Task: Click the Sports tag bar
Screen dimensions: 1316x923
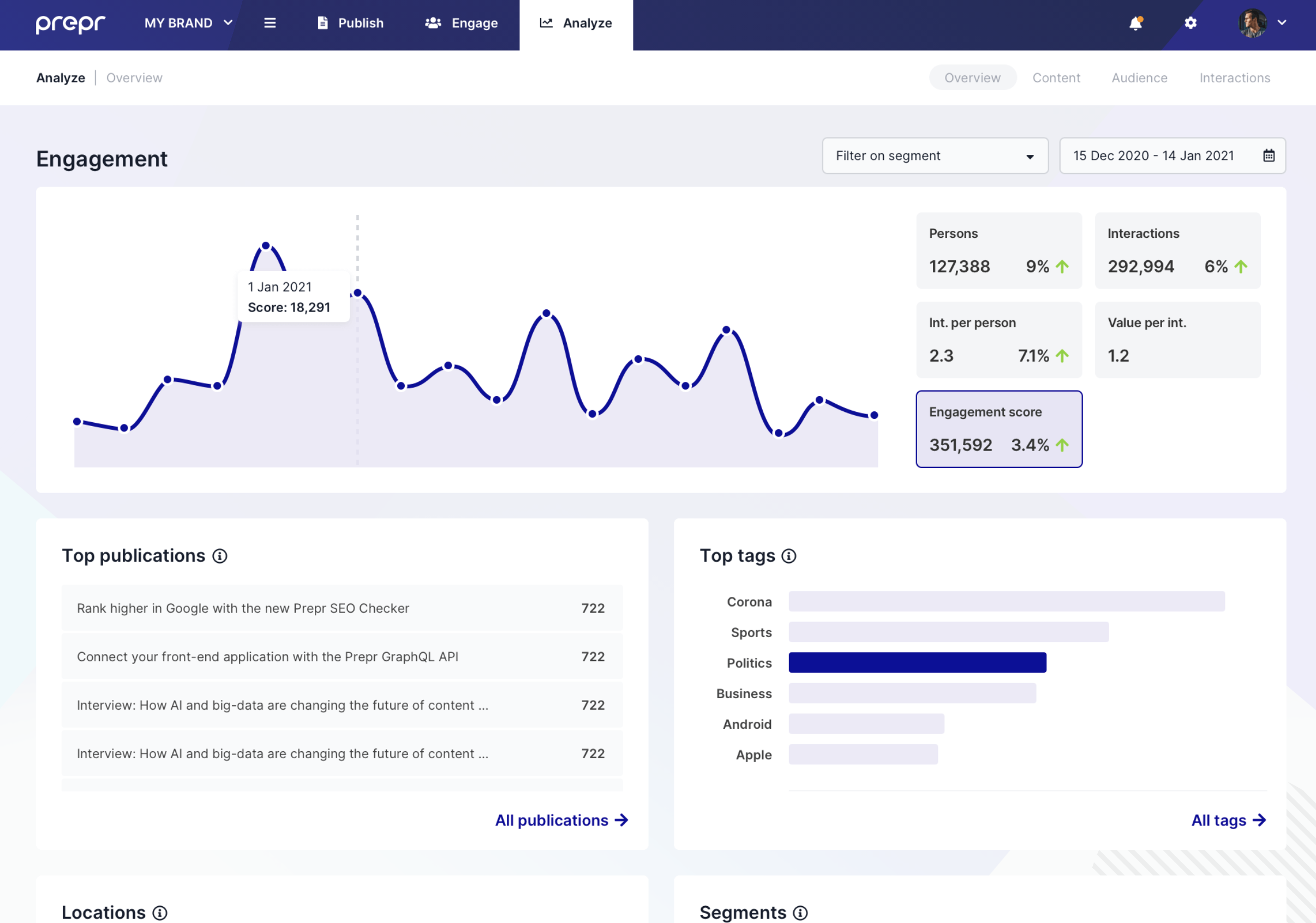Action: pos(949,631)
